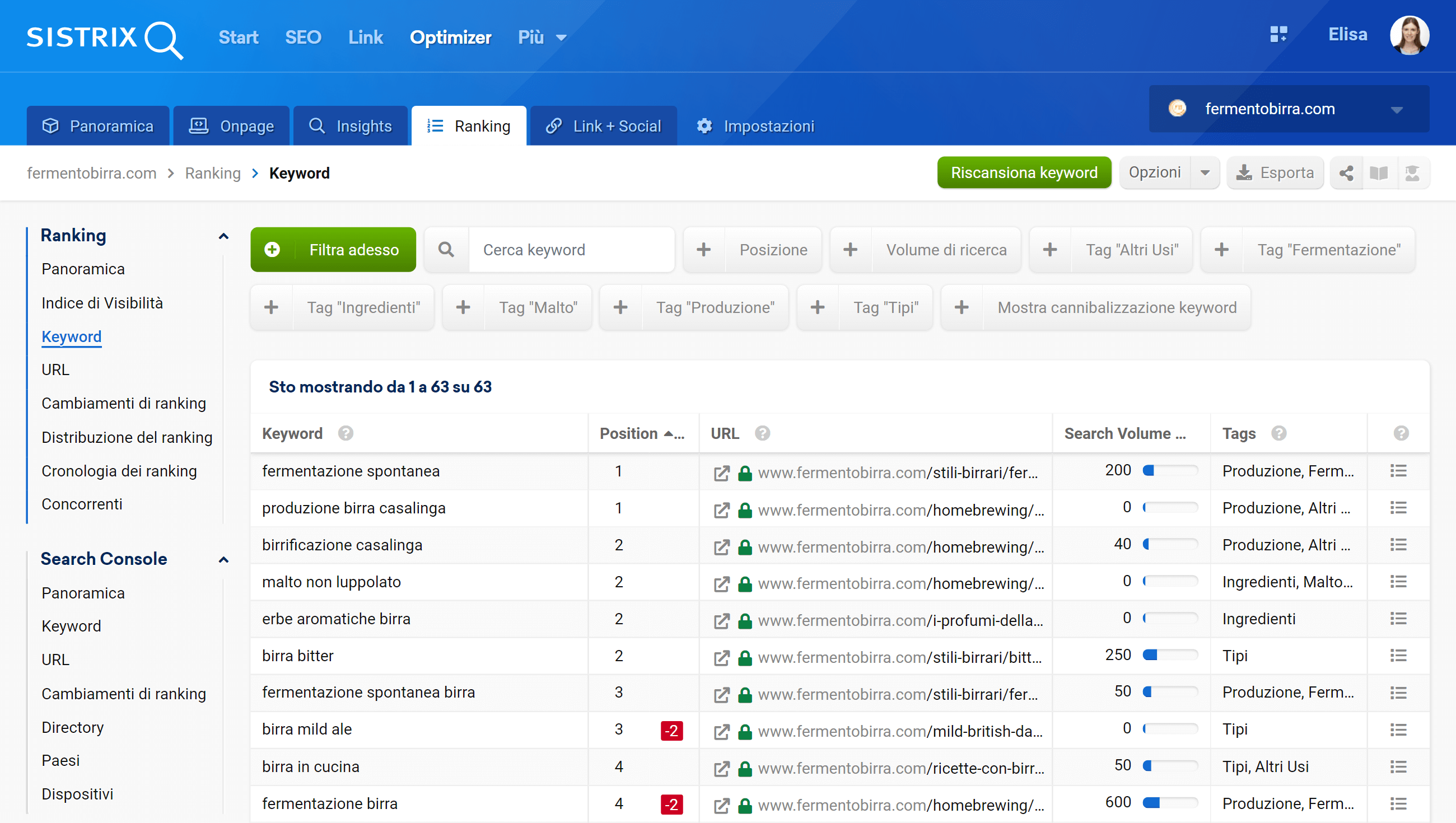Switch to the Link + Social tab

point(604,126)
